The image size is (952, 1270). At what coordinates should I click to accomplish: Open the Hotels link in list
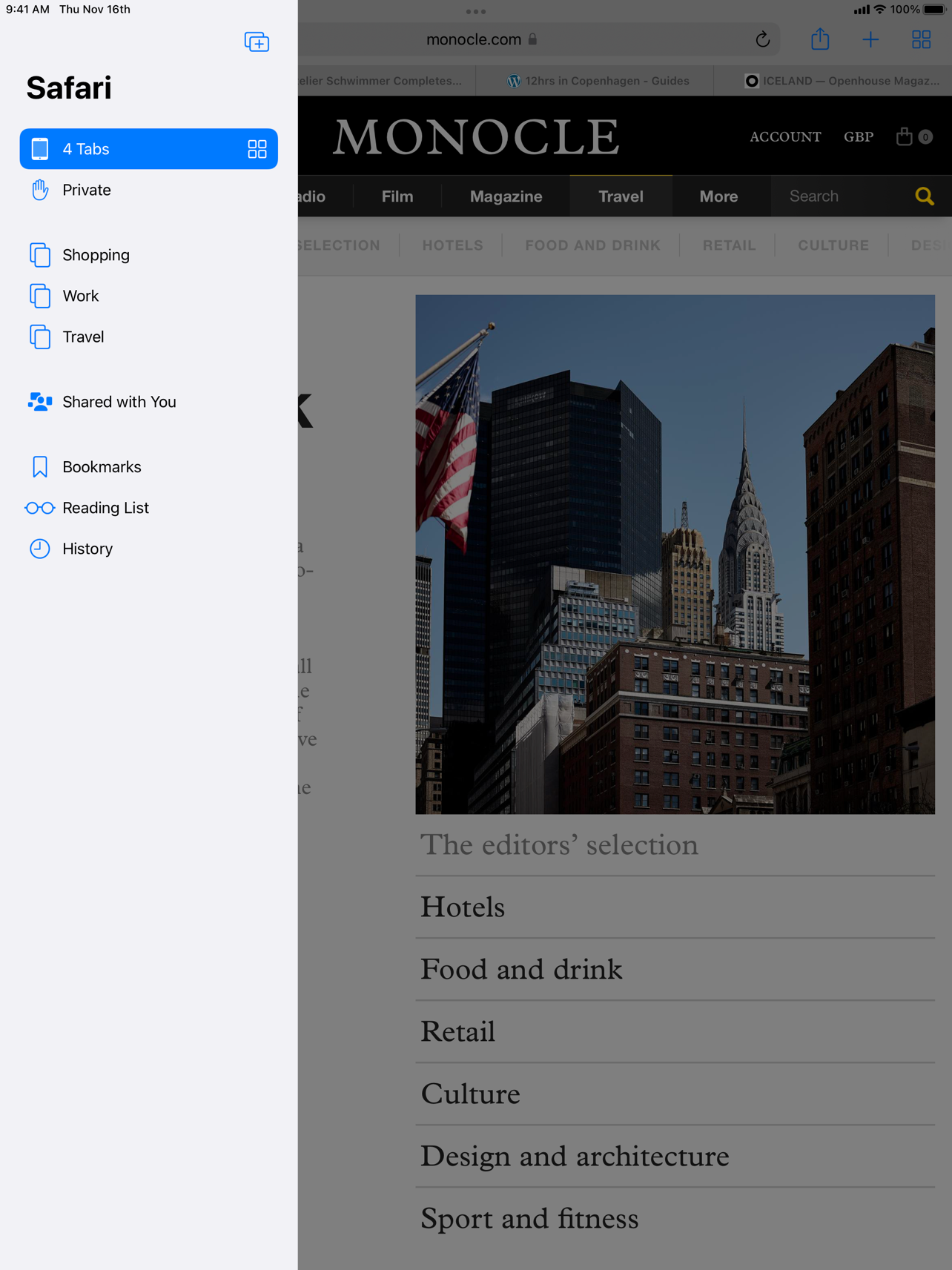click(463, 907)
